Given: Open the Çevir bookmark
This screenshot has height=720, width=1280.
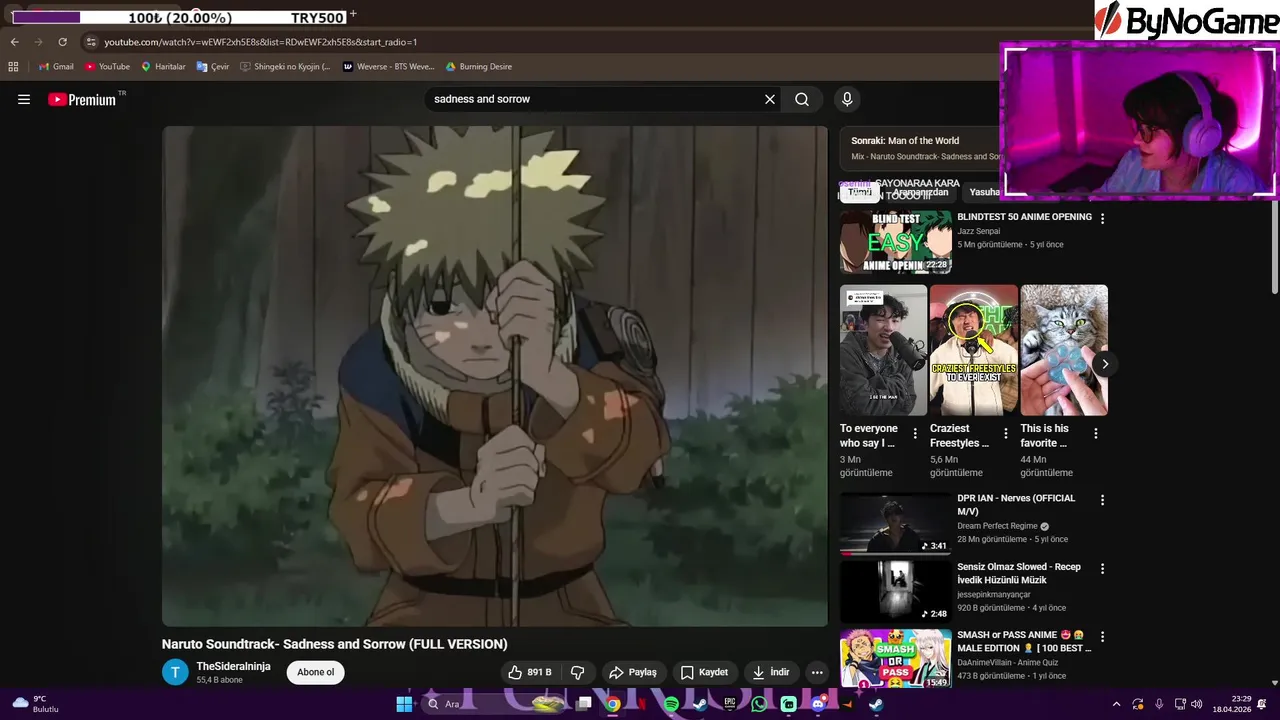Looking at the screenshot, I should pyautogui.click(x=213, y=67).
